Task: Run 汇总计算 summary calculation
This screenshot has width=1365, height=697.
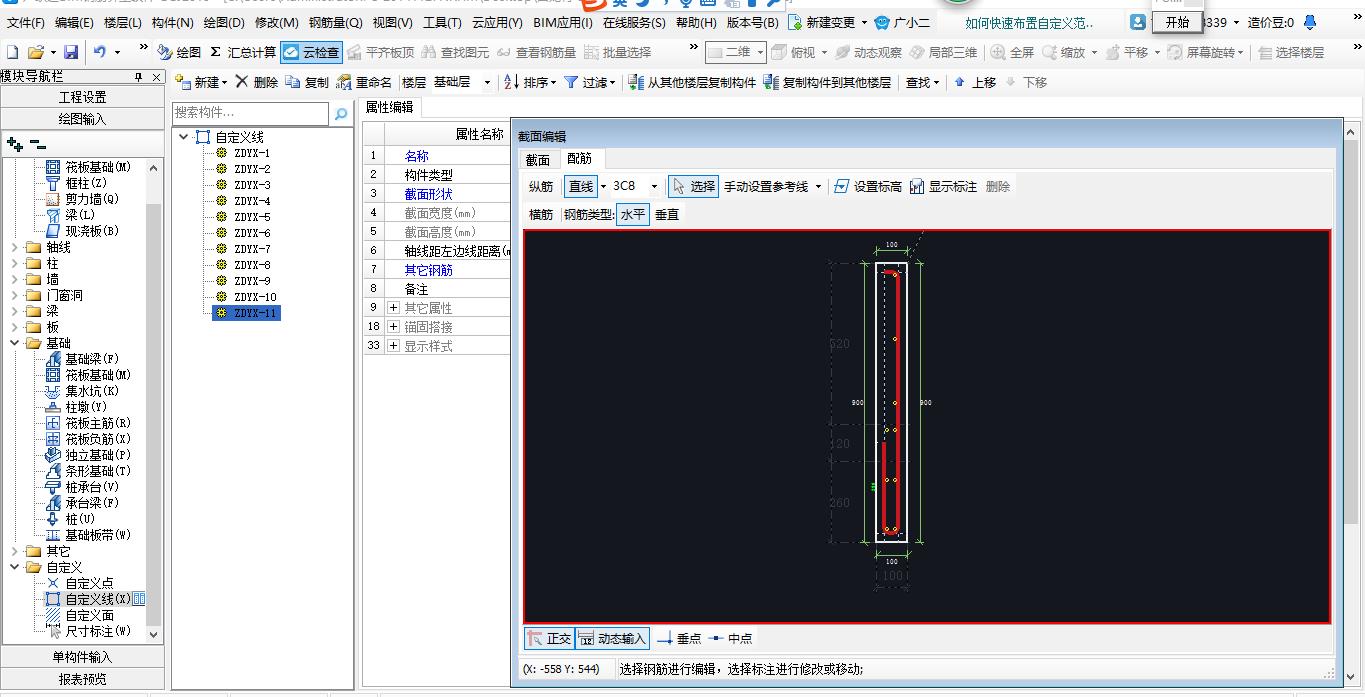Action: (243, 52)
